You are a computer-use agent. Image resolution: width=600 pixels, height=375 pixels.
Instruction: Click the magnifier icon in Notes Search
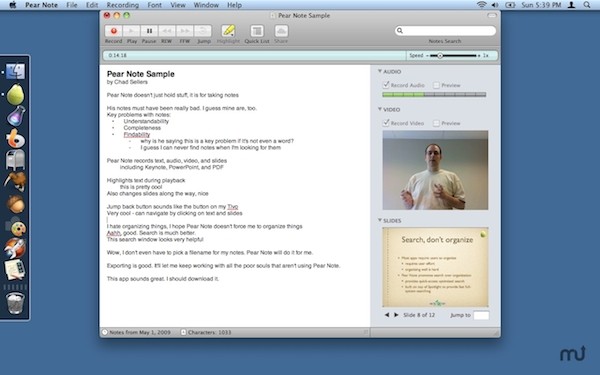(400, 31)
